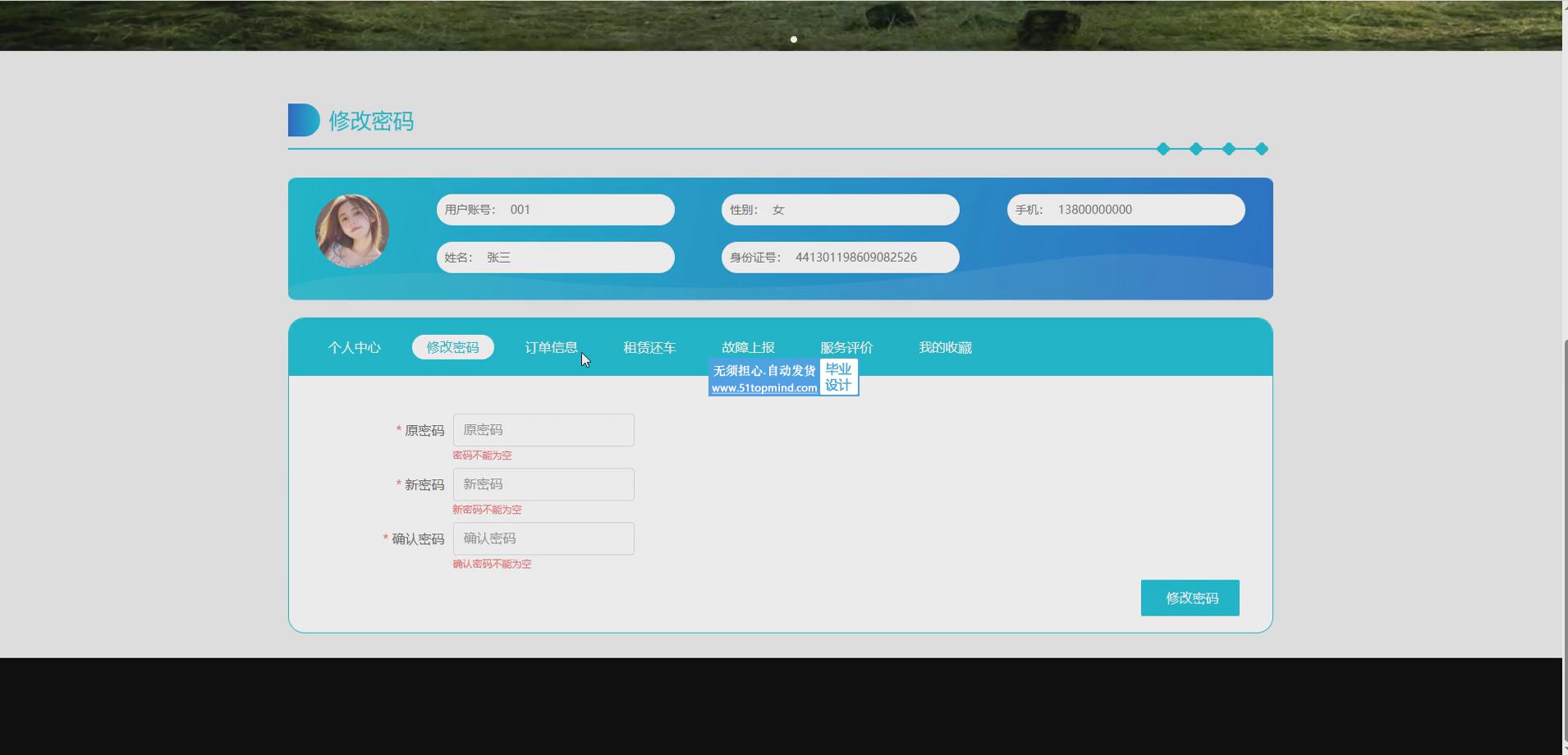
Task: Select the 修改密码 tab
Action: point(452,347)
